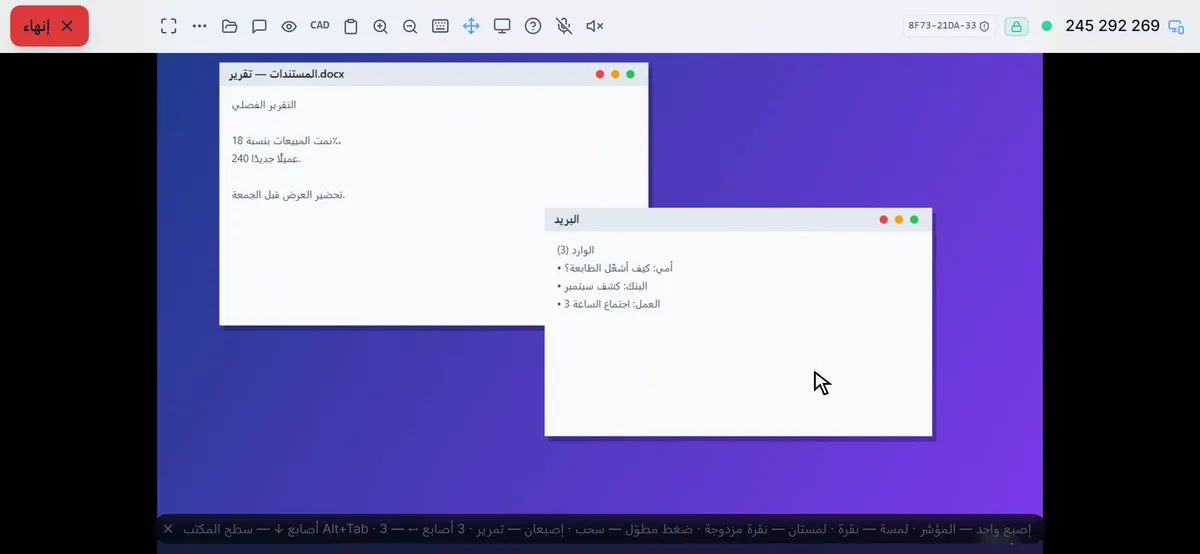Open the three-dots more options menu

(x=199, y=26)
